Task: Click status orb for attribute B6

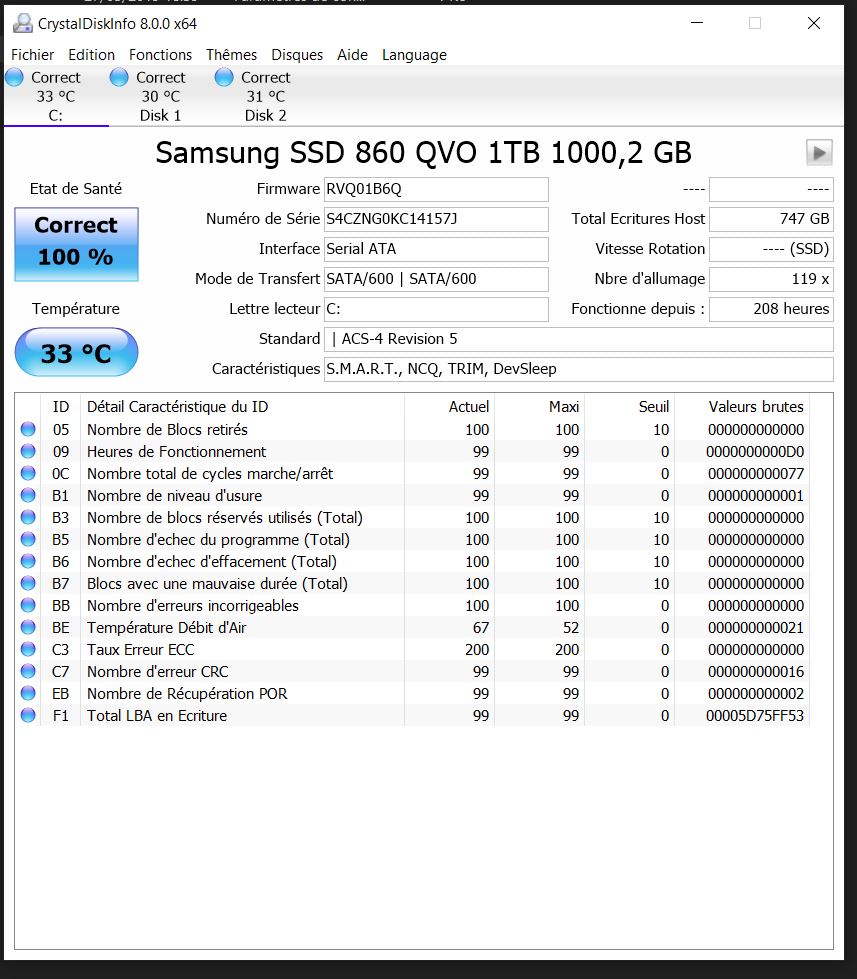Action: click(28, 561)
